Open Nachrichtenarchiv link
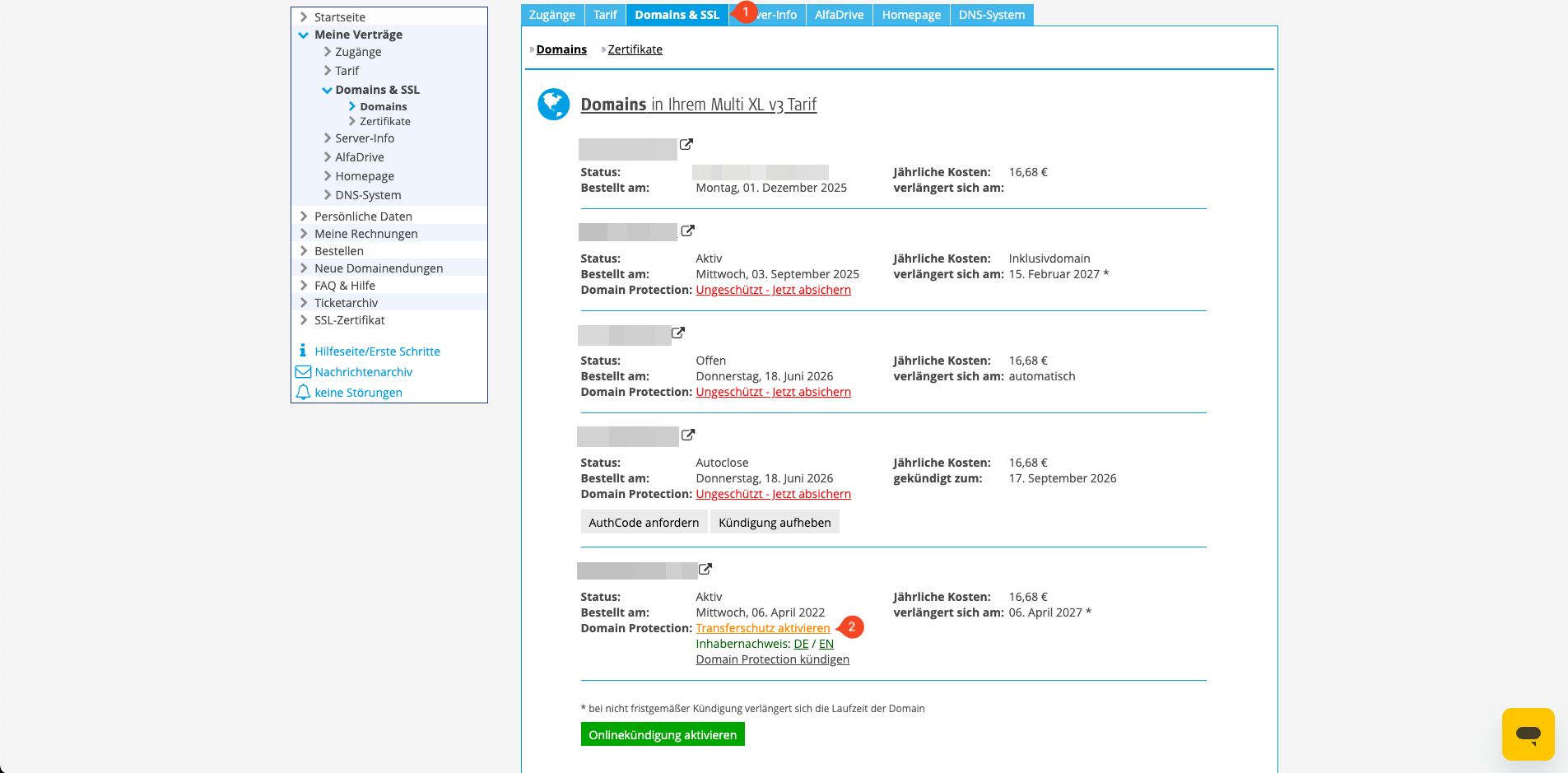Image resolution: width=1568 pixels, height=773 pixels. tap(364, 372)
